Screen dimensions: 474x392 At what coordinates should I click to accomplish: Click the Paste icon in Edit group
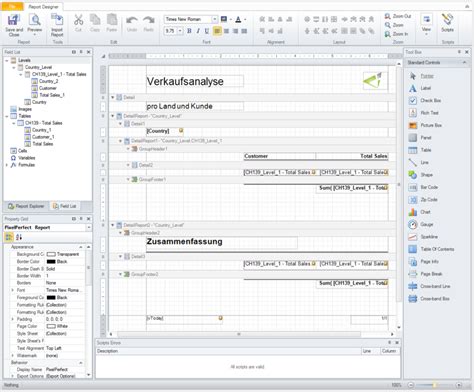111,20
